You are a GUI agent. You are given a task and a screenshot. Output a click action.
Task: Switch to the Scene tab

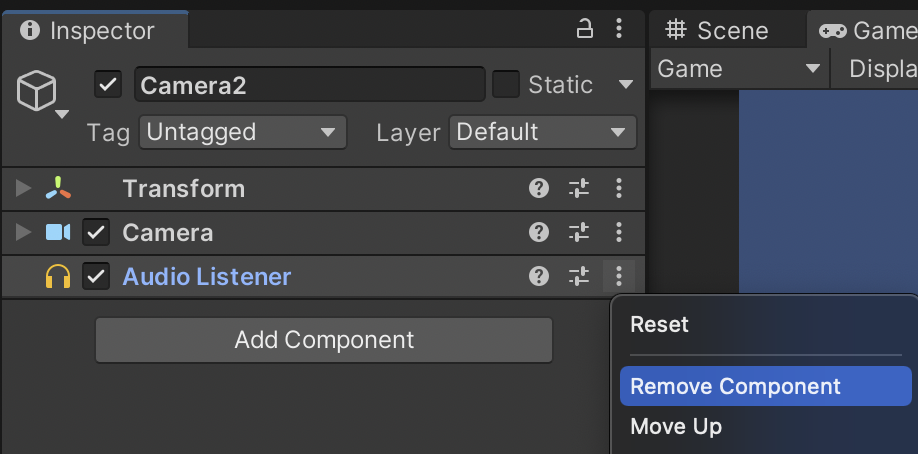pyautogui.click(x=718, y=30)
